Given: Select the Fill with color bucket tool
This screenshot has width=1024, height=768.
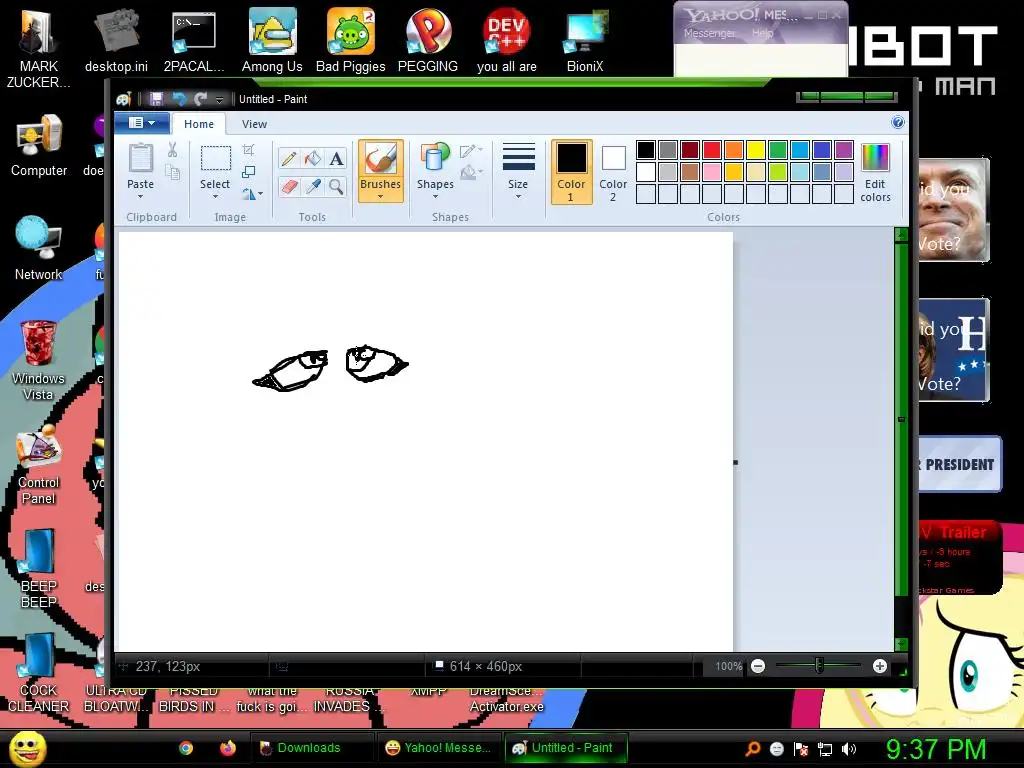Looking at the screenshot, I should (313, 159).
